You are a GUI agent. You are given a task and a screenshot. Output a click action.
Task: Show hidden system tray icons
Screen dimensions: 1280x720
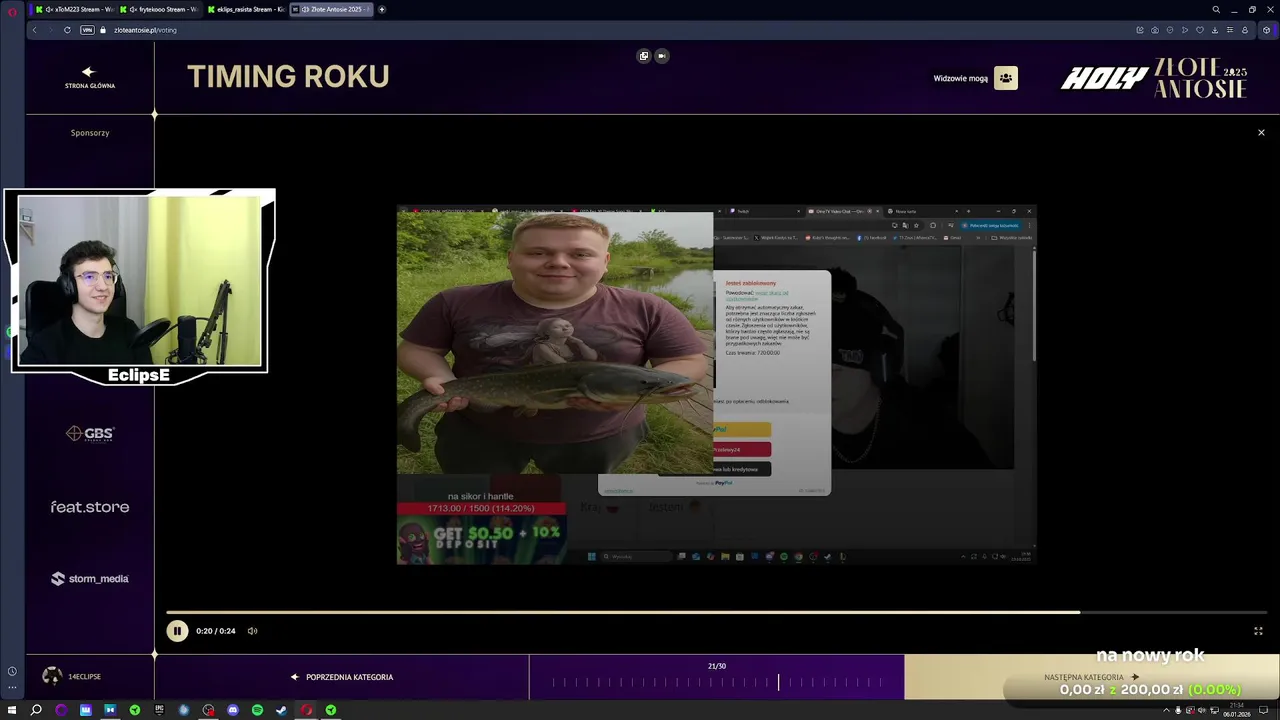1165,710
